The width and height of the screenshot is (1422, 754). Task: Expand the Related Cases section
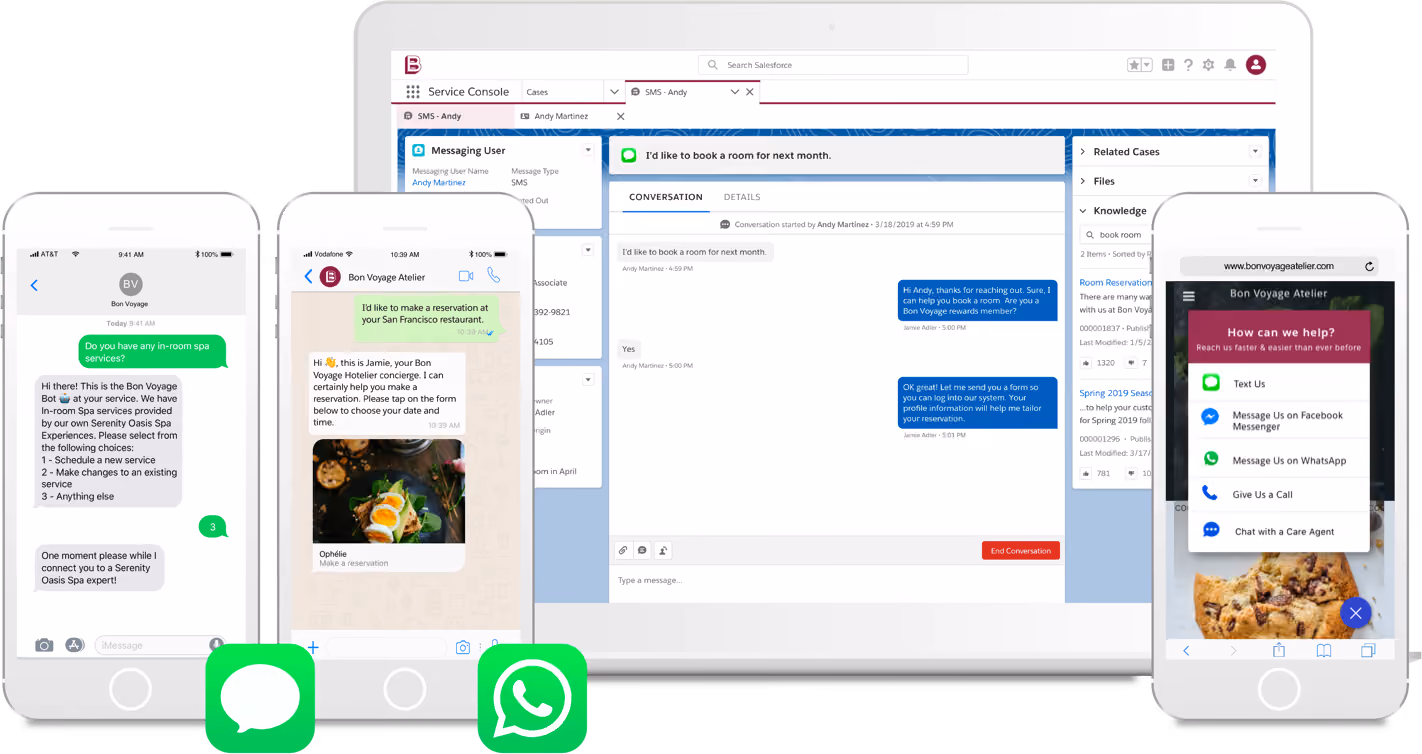pyautogui.click(x=1083, y=152)
